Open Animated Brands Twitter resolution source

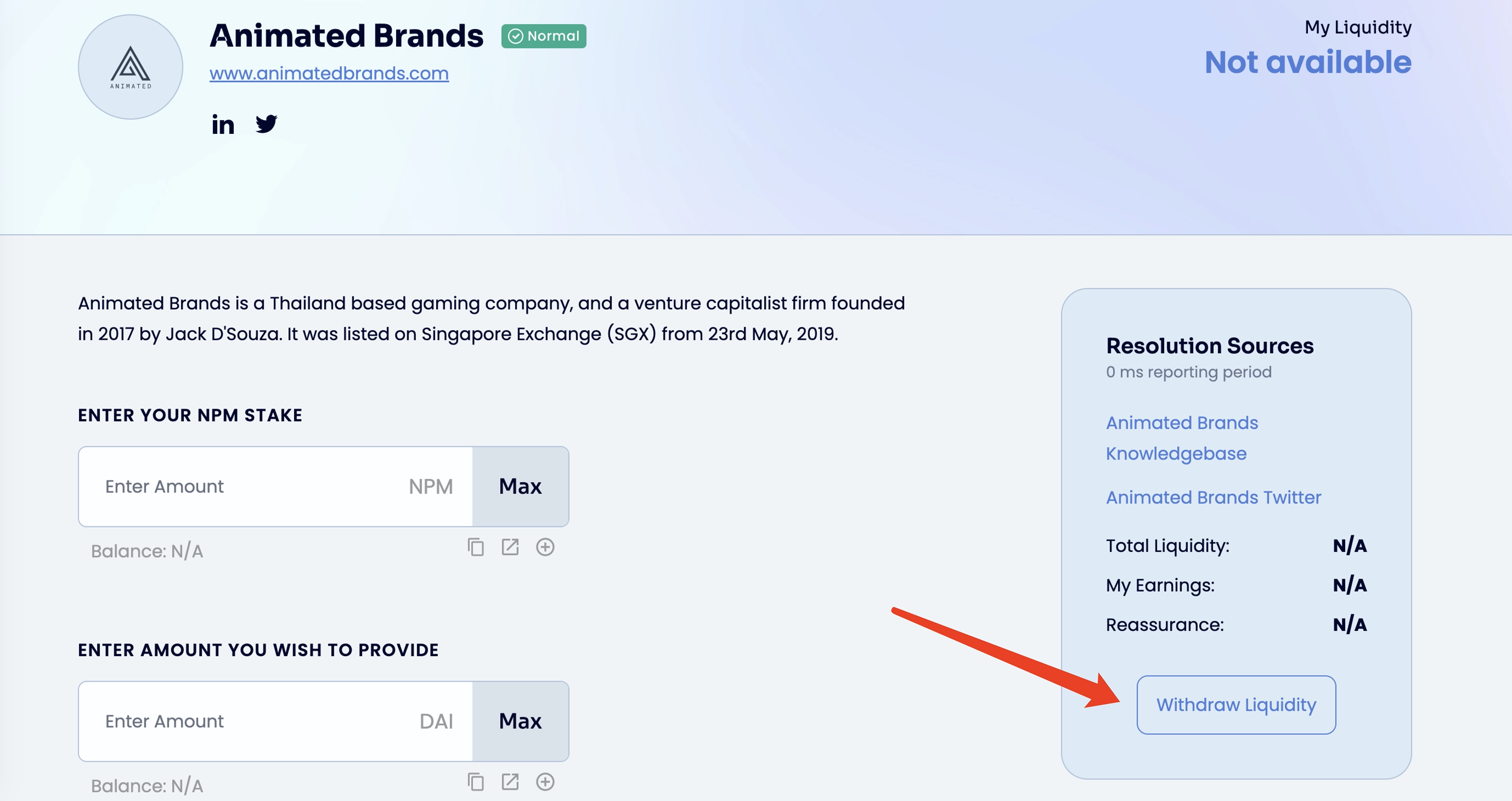1213,498
